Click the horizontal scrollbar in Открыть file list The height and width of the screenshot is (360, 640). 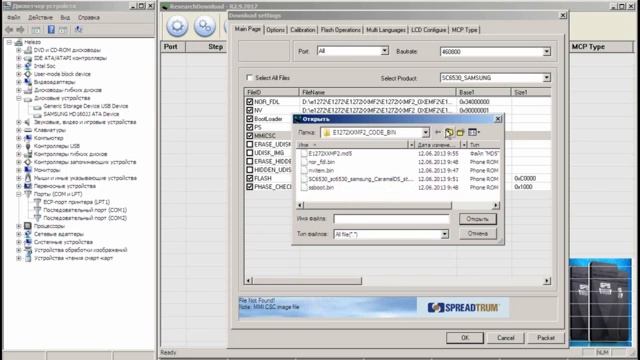378,205
